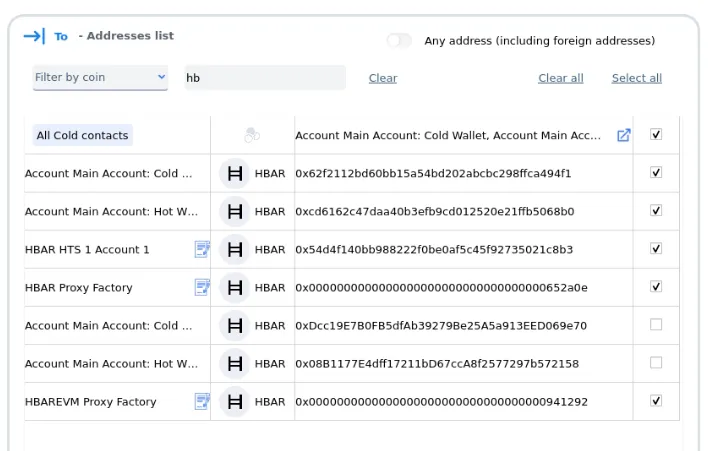Image resolution: width=722 pixels, height=451 pixels.
Task: Uncheck checkbox for HBAR HTS 1 Account 1
Action: 656,248
